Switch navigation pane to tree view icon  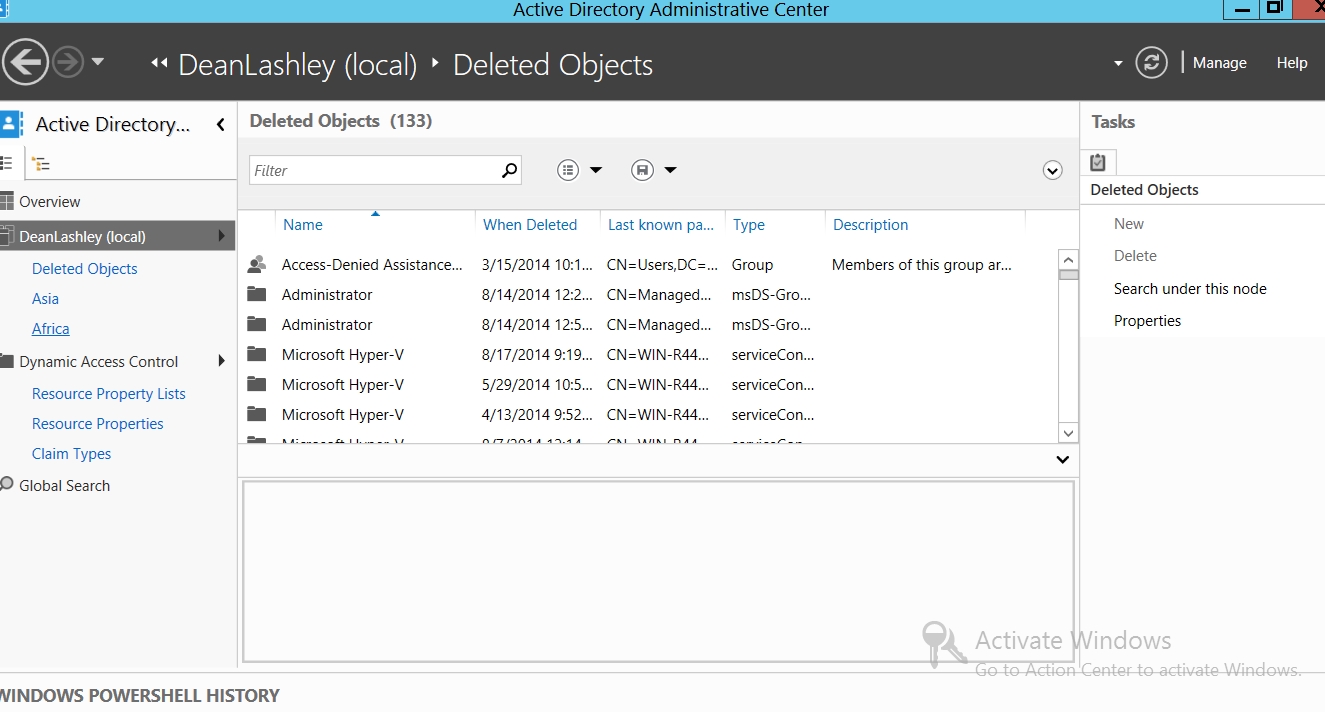[x=41, y=164]
